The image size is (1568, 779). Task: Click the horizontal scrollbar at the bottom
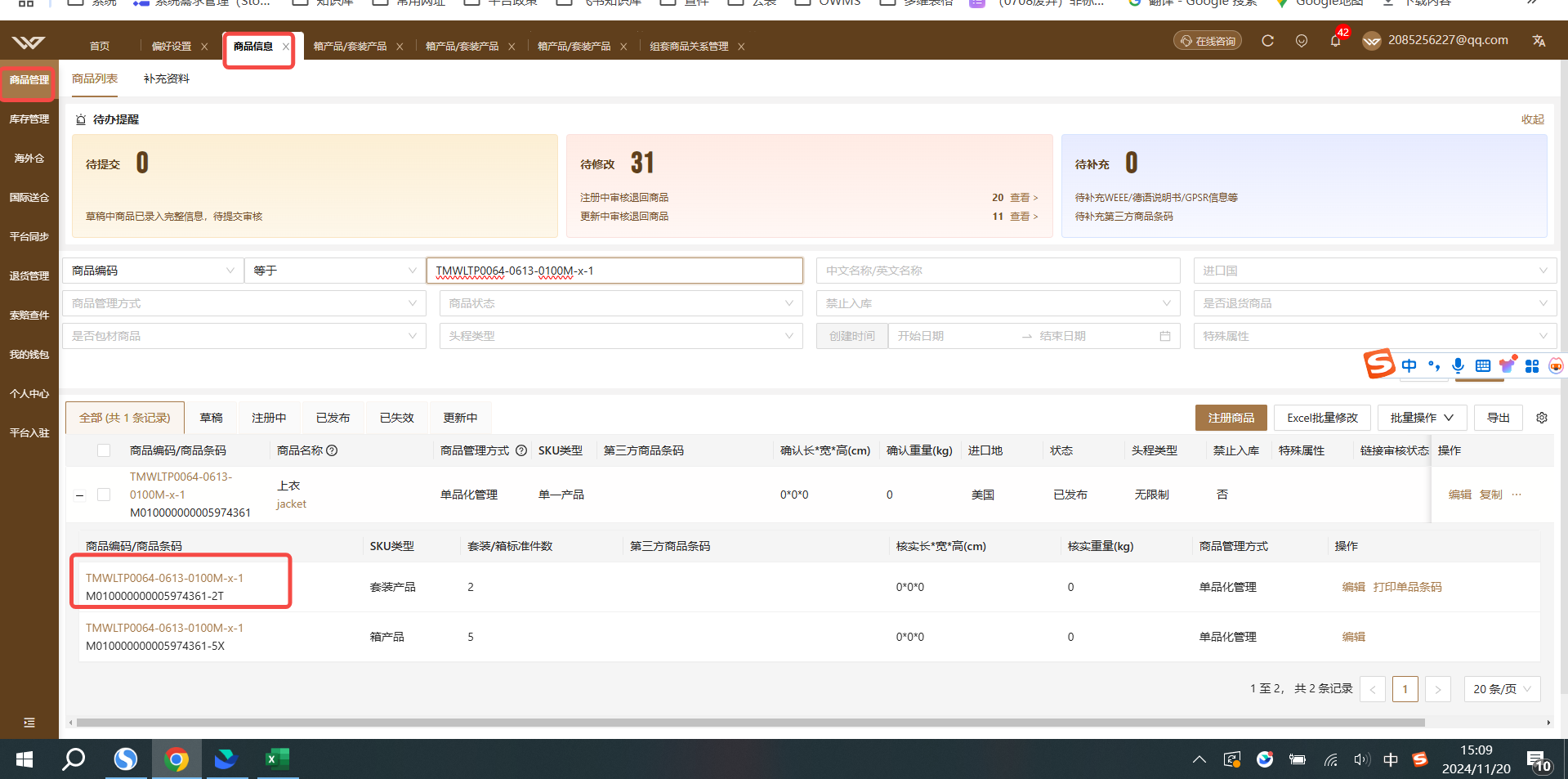(x=750, y=723)
